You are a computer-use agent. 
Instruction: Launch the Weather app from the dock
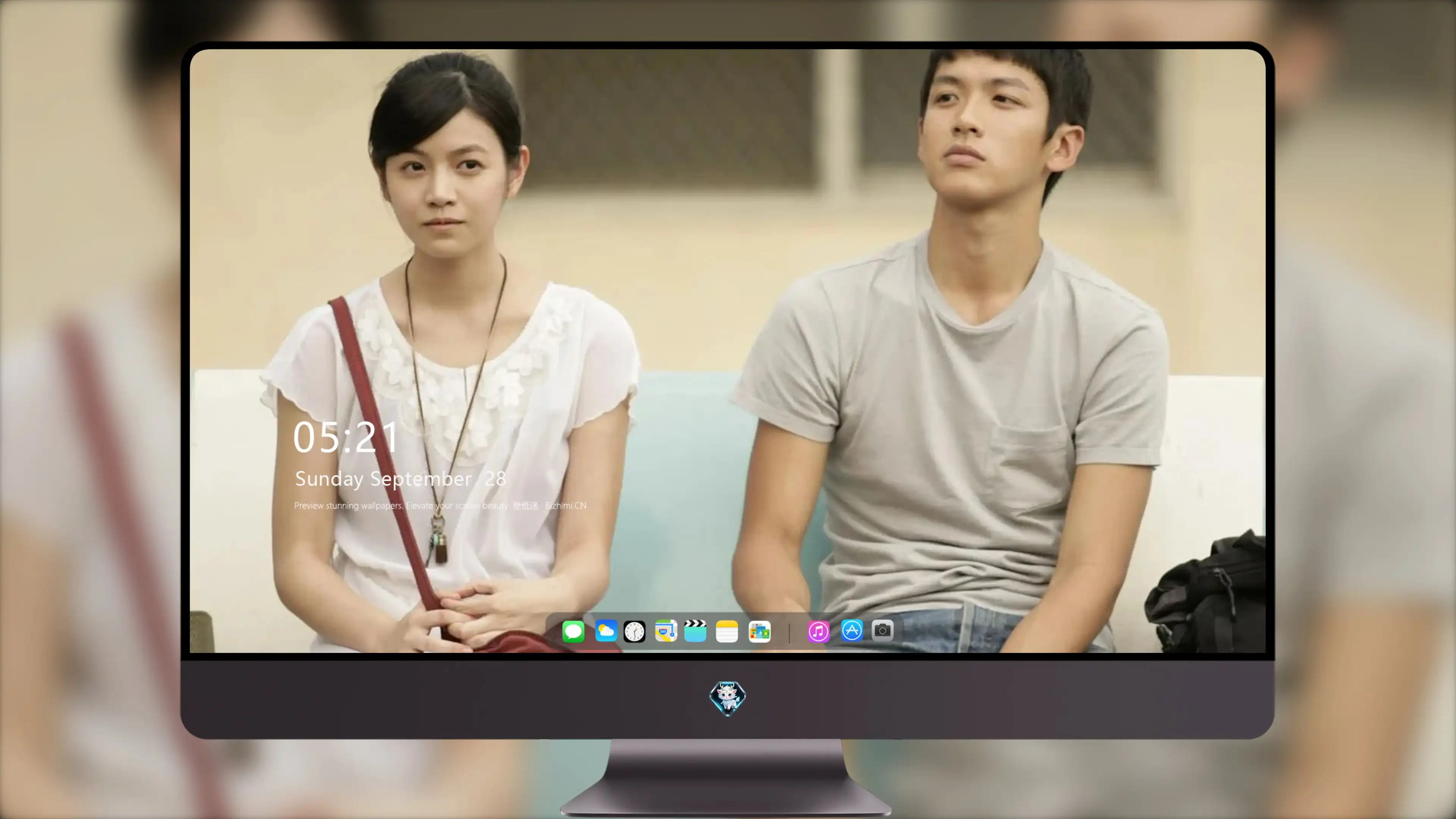click(606, 631)
